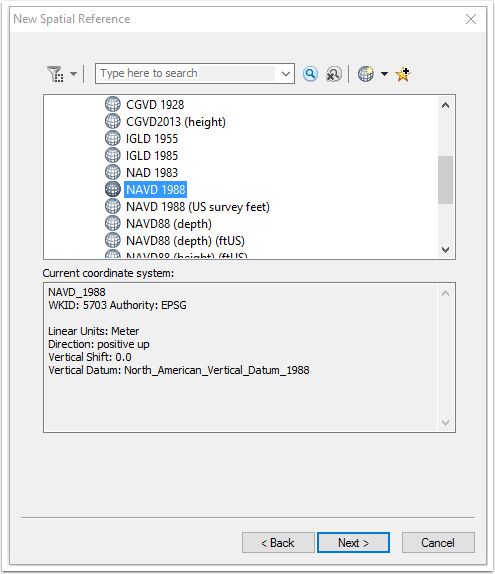Click globe icon beside IGLD 1955
This screenshot has height=574, width=495.
coord(113,138)
